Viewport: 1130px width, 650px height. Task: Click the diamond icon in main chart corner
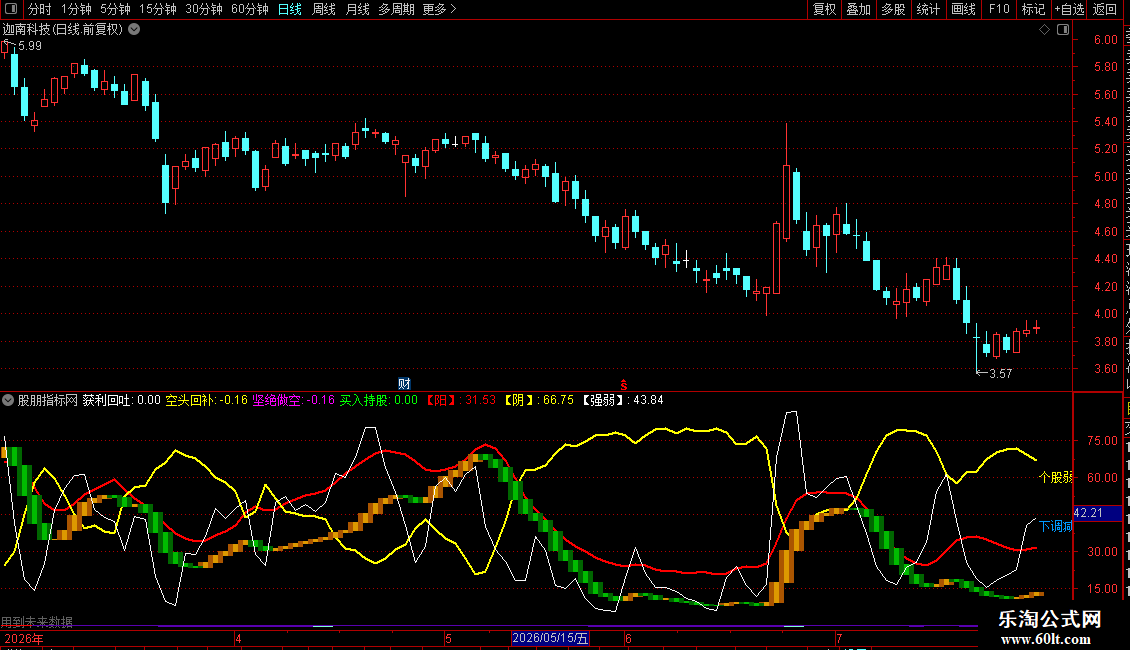click(x=1044, y=30)
